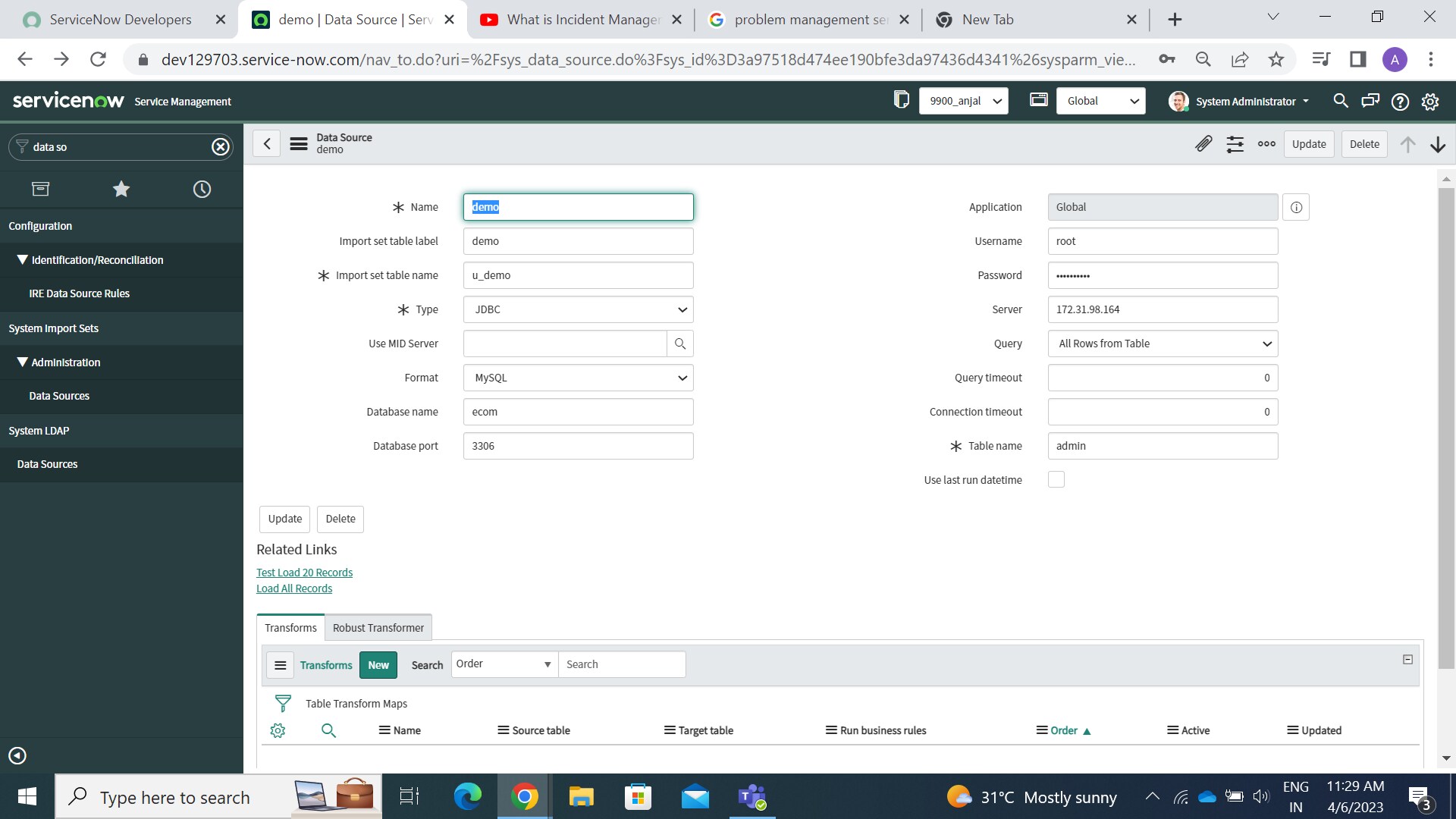1456x819 pixels.
Task: Click the more options ellipsis icon
Action: click(x=1266, y=144)
